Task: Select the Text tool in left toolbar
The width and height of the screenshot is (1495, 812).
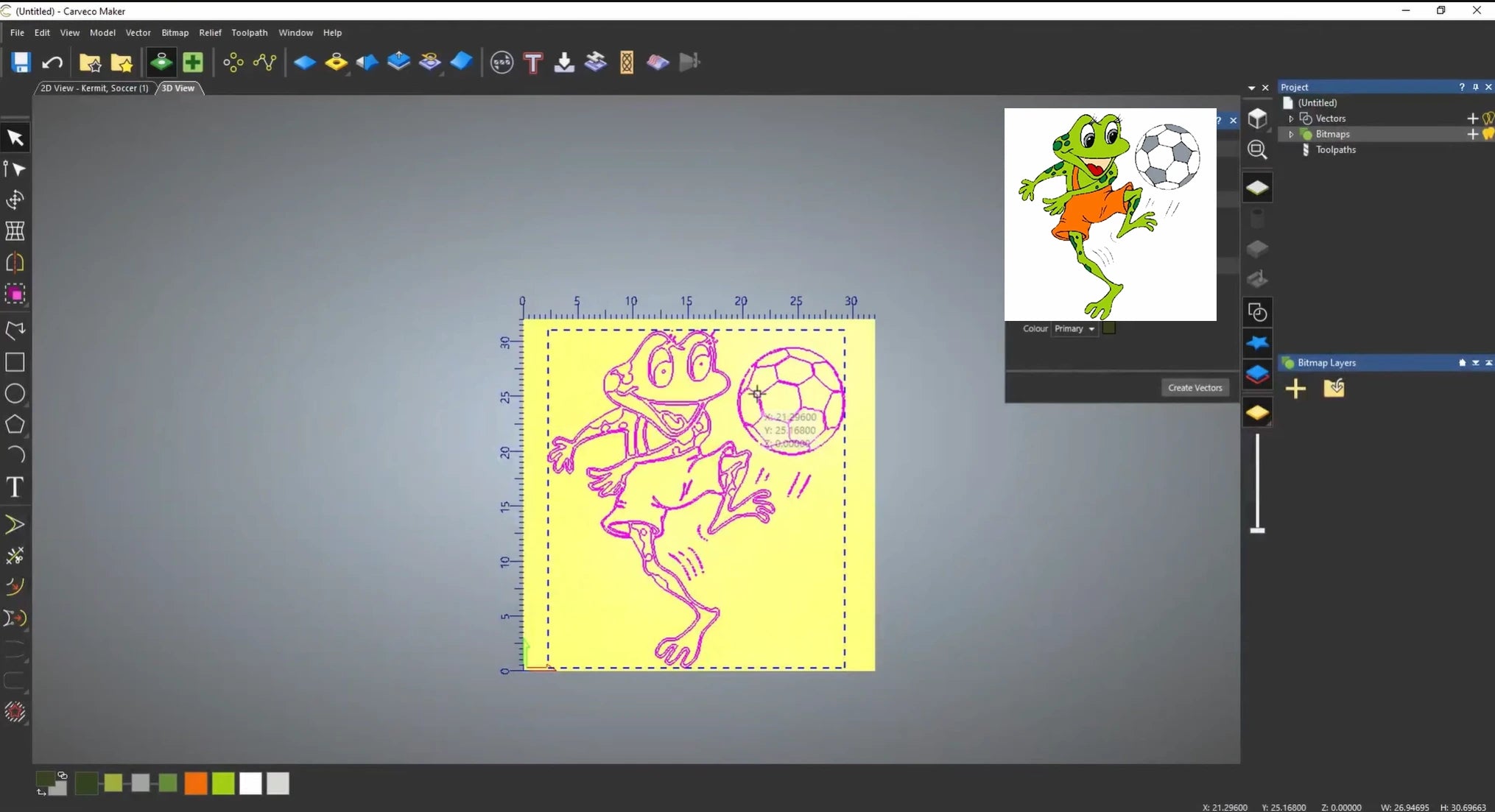Action: pos(15,487)
